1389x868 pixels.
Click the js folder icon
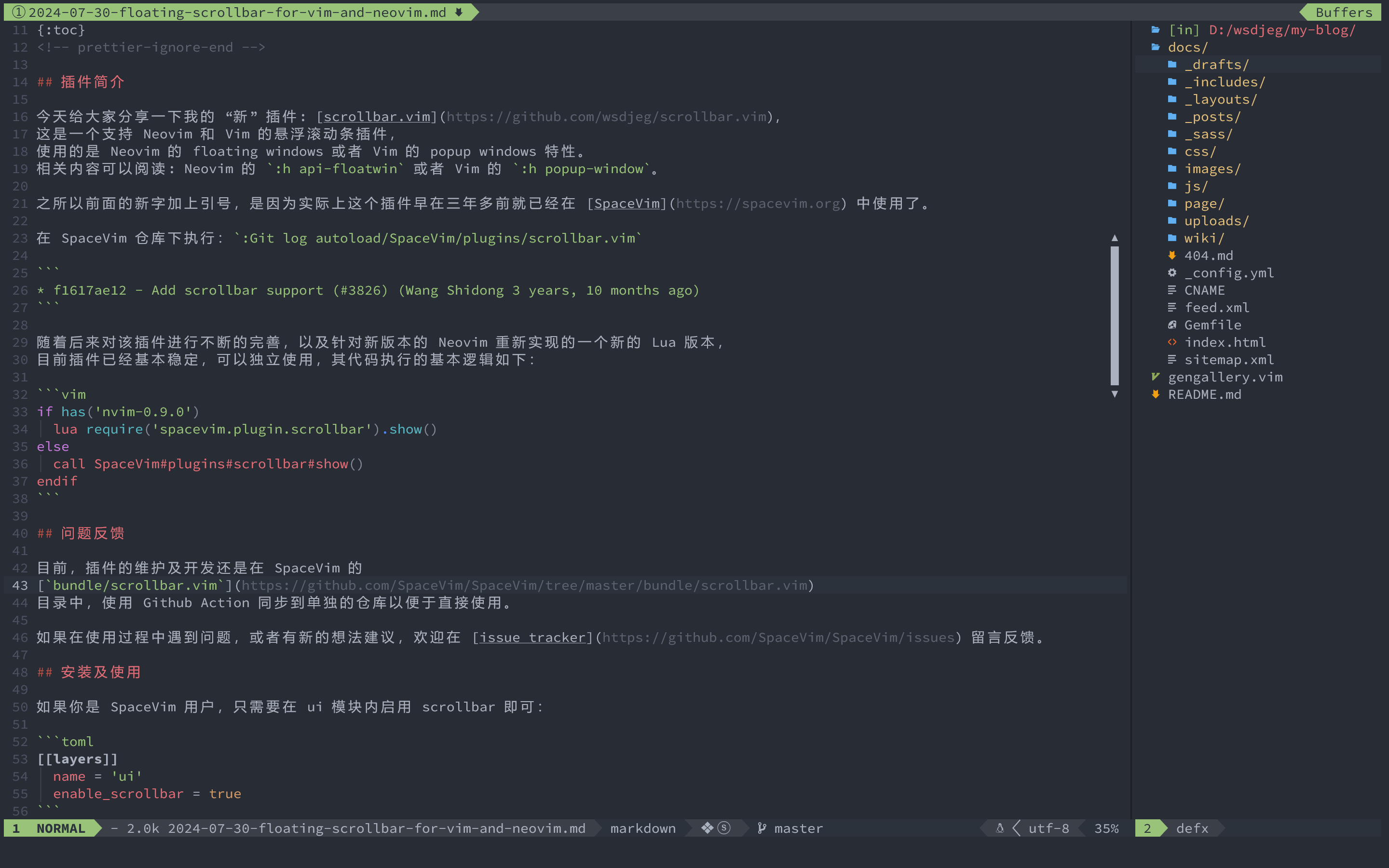(x=1172, y=186)
